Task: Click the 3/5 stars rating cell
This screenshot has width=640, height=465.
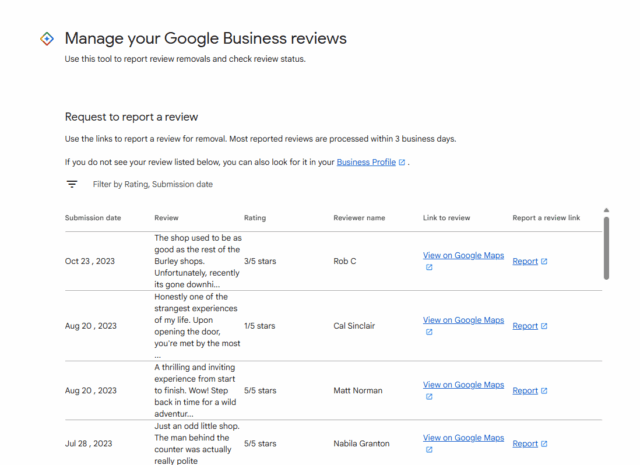Action: tap(260, 261)
